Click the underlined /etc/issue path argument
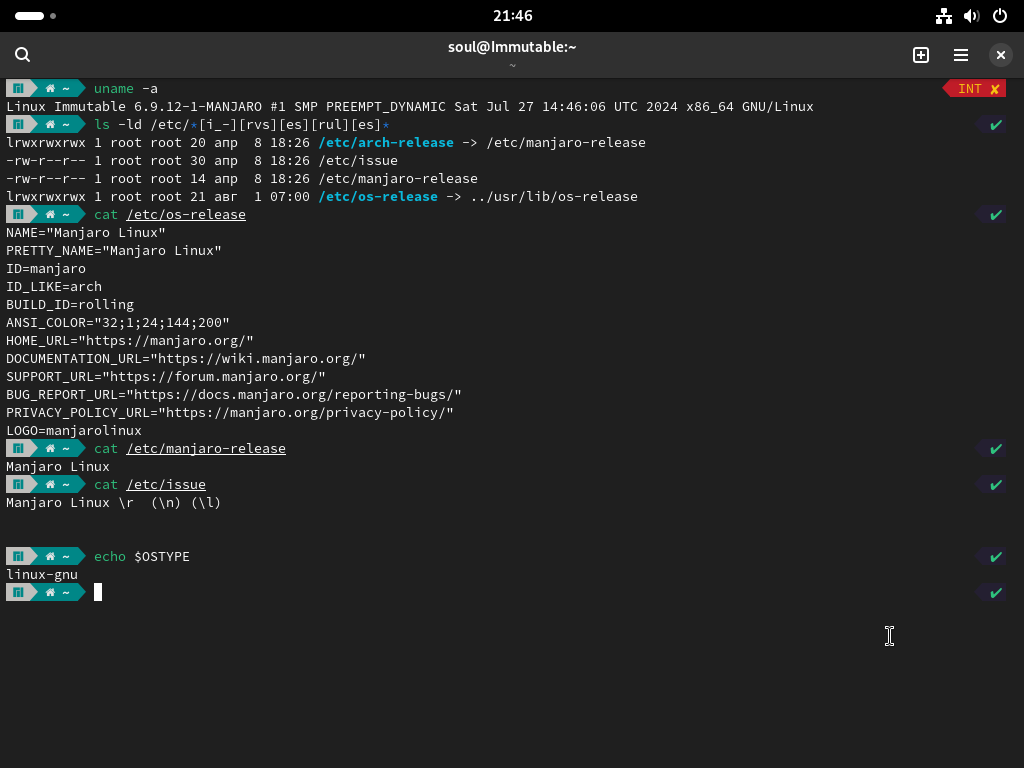Screen dimensions: 1024x768 [x=166, y=484]
